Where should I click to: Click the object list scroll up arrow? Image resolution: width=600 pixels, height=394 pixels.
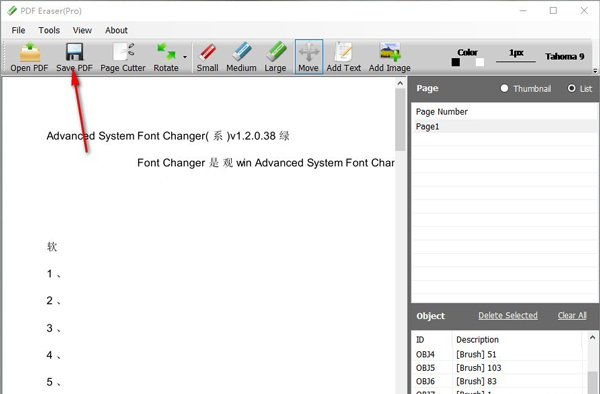(592, 337)
